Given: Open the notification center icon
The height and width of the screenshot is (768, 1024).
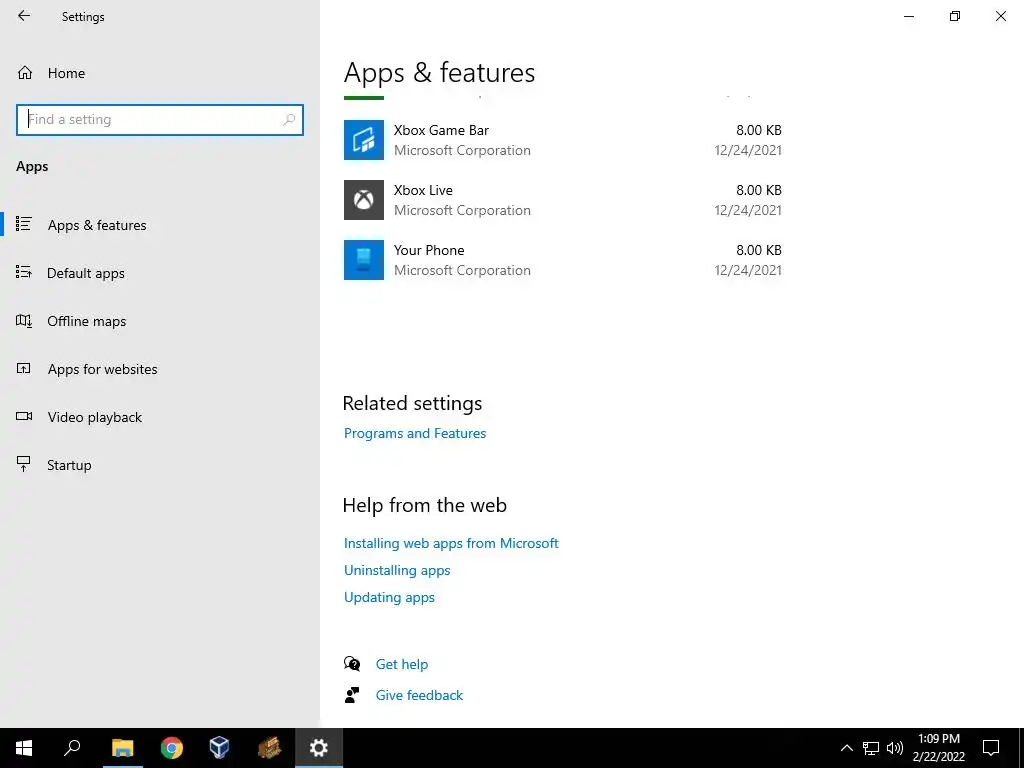Looking at the screenshot, I should point(991,748).
